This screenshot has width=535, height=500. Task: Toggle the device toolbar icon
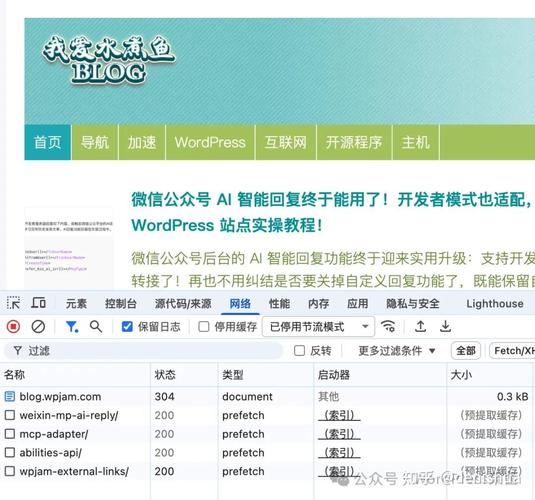click(x=39, y=303)
